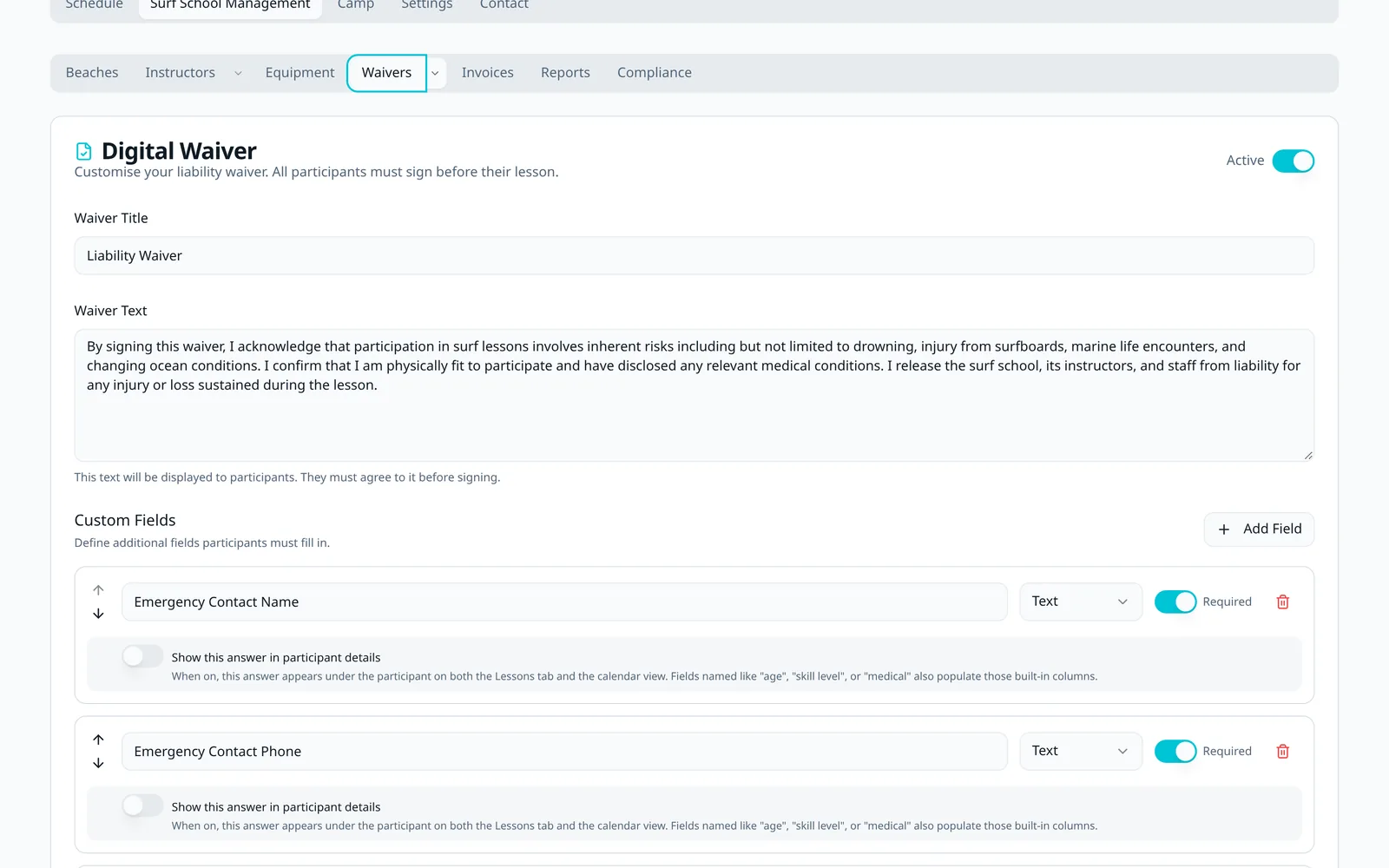1389x868 pixels.
Task: Toggle Required for Emergency Contact Phone
Action: tap(1175, 751)
